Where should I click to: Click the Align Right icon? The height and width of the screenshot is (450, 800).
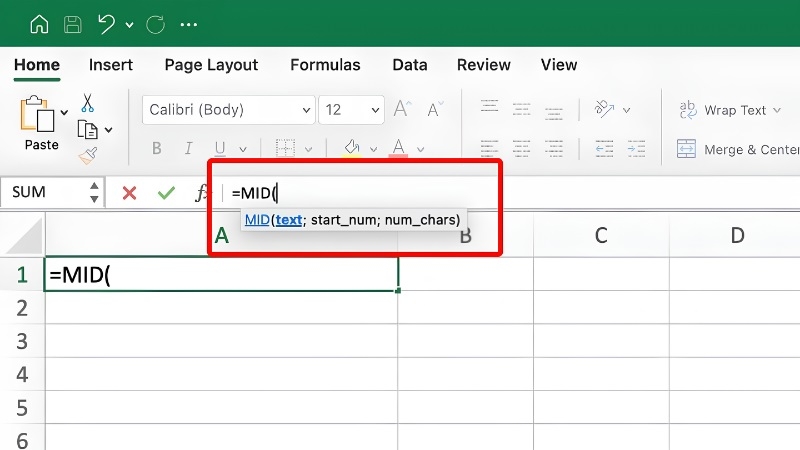click(x=554, y=148)
